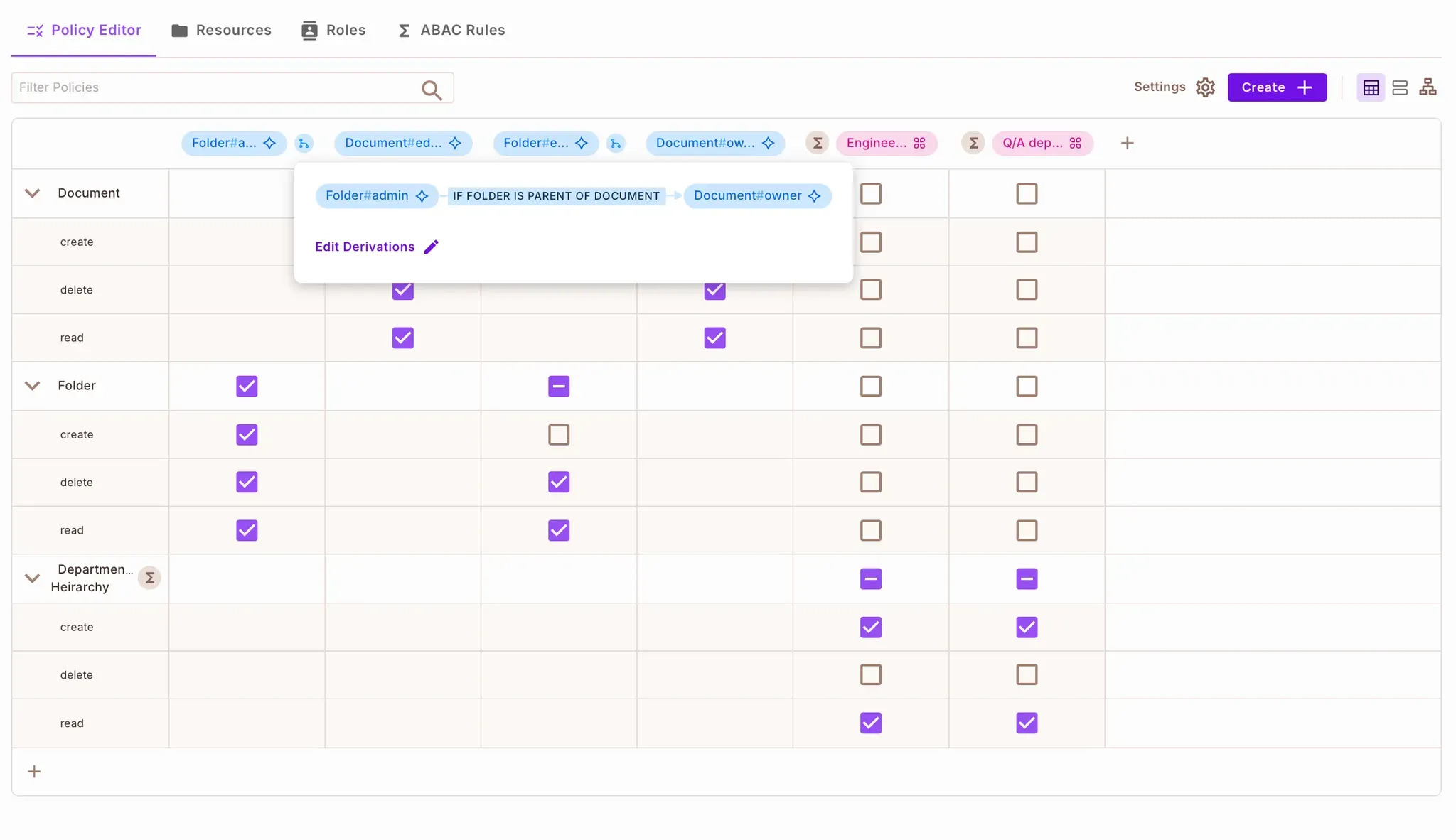Image resolution: width=1456 pixels, height=840 pixels.
Task: Click the Create button
Action: [x=1276, y=87]
